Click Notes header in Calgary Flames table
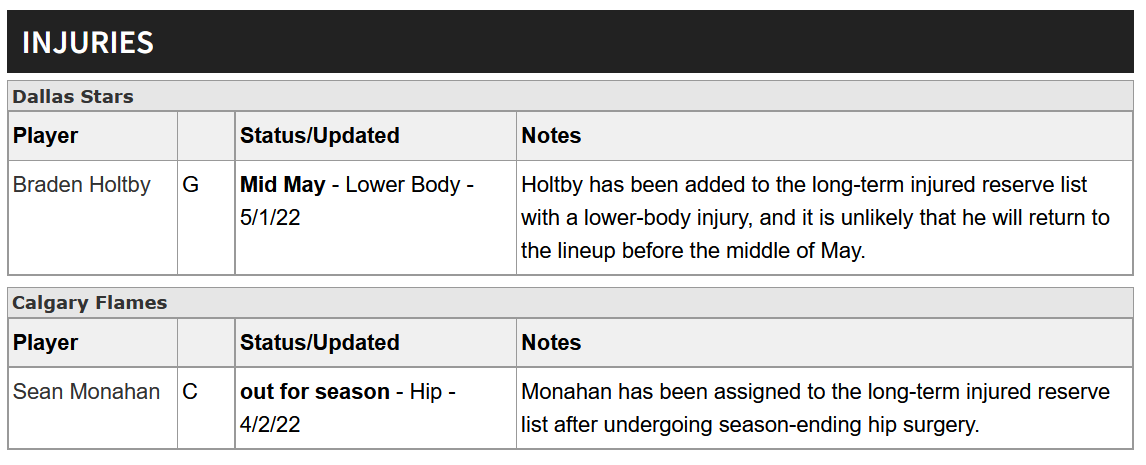 coord(551,343)
